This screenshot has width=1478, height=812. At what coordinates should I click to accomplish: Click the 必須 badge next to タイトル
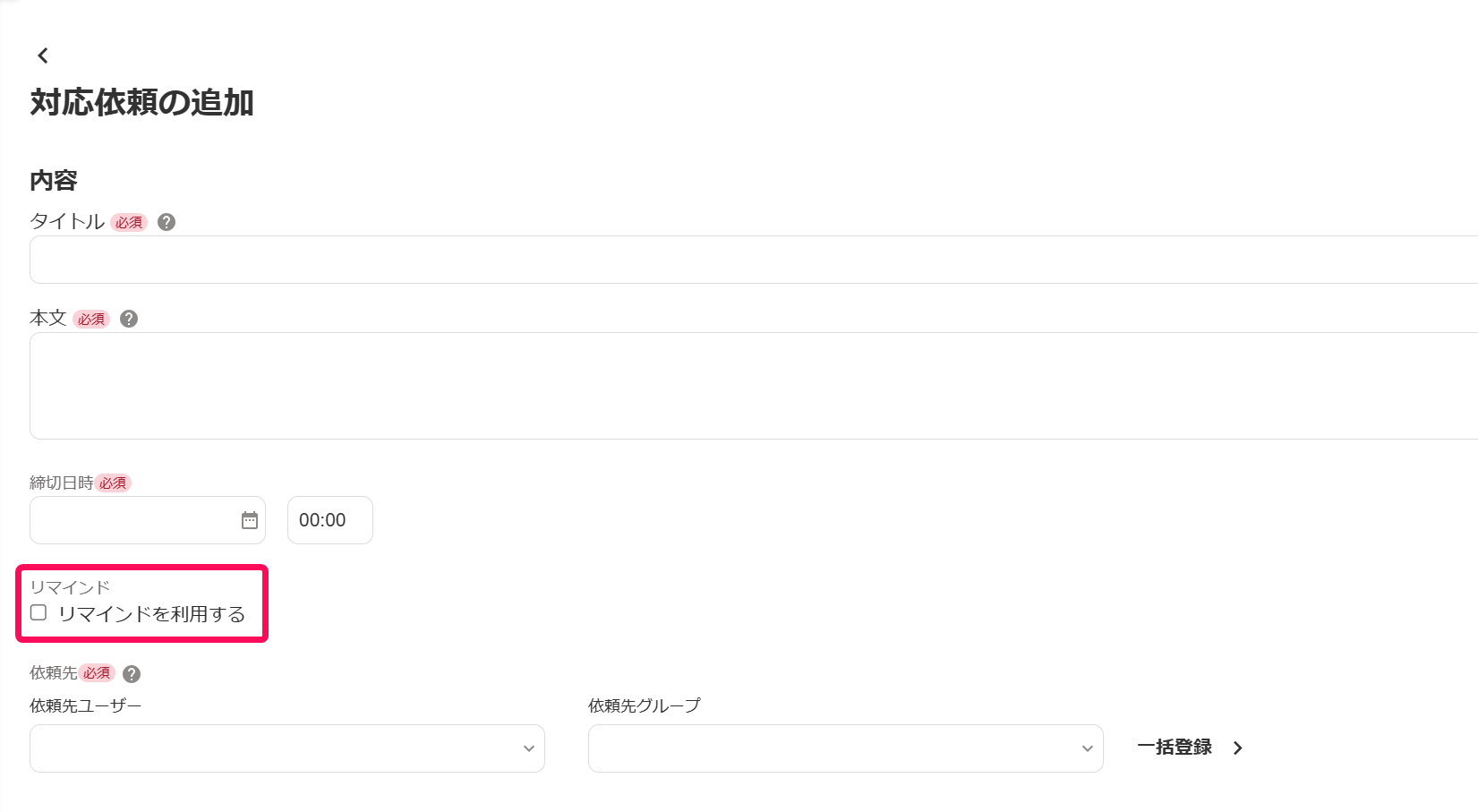[x=128, y=222]
